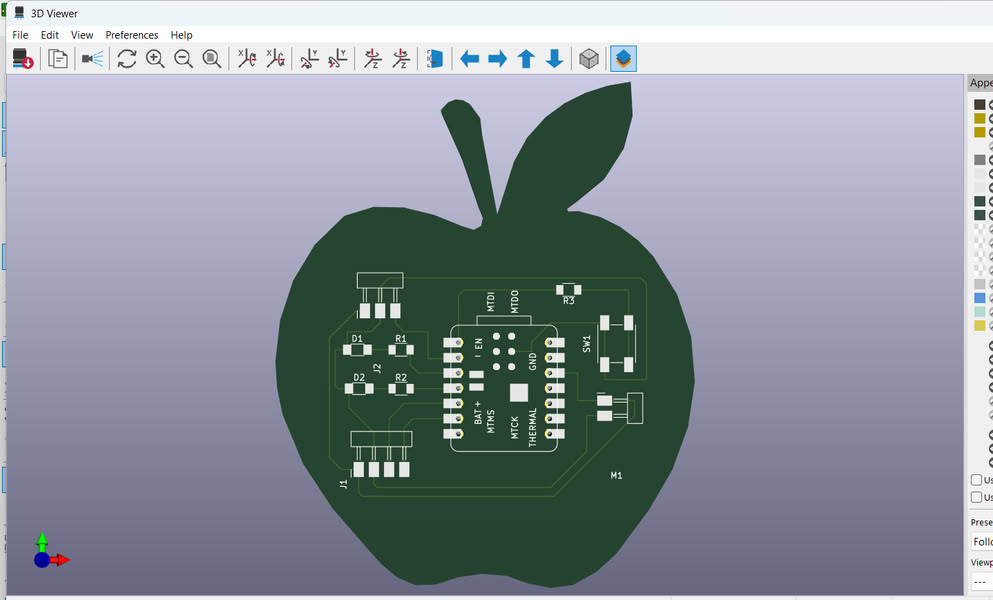The width and height of the screenshot is (993, 600).
Task: Click the Redraw view refresh icon
Action: tap(127, 59)
